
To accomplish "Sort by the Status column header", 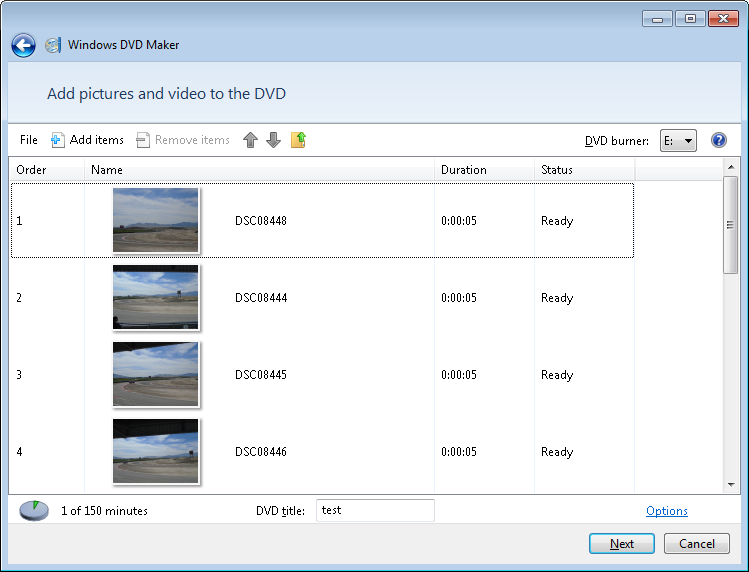I will 585,170.
